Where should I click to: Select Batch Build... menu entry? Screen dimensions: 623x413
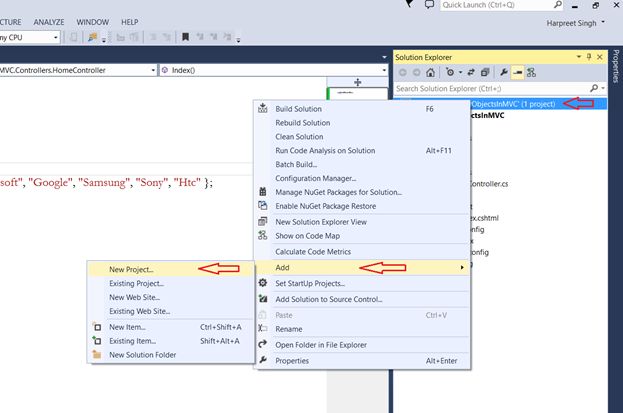point(362,165)
